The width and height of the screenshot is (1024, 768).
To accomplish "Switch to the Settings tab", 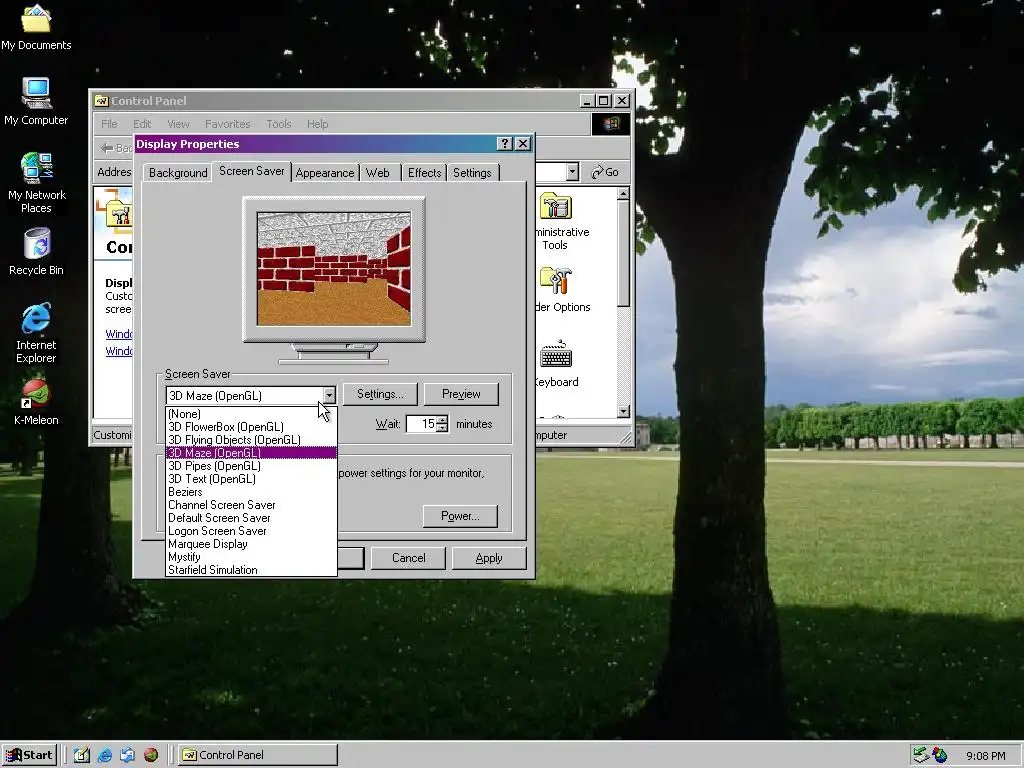I will click(472, 172).
